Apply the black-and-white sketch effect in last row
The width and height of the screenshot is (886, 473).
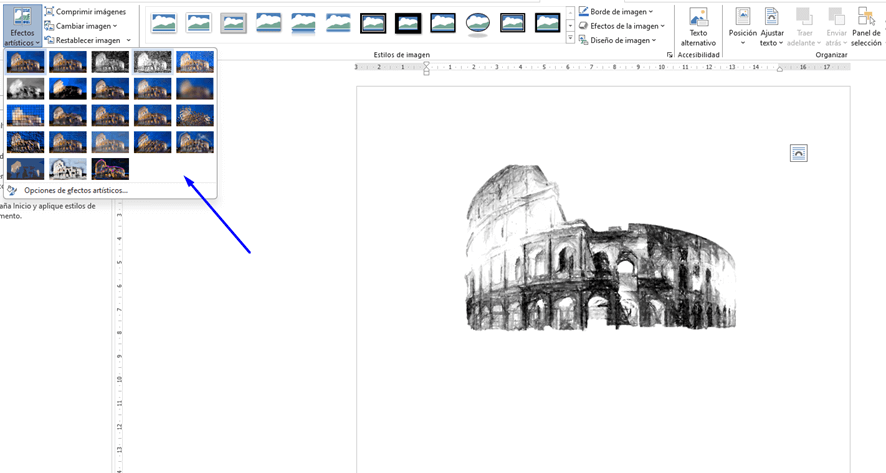pyautogui.click(x=68, y=168)
